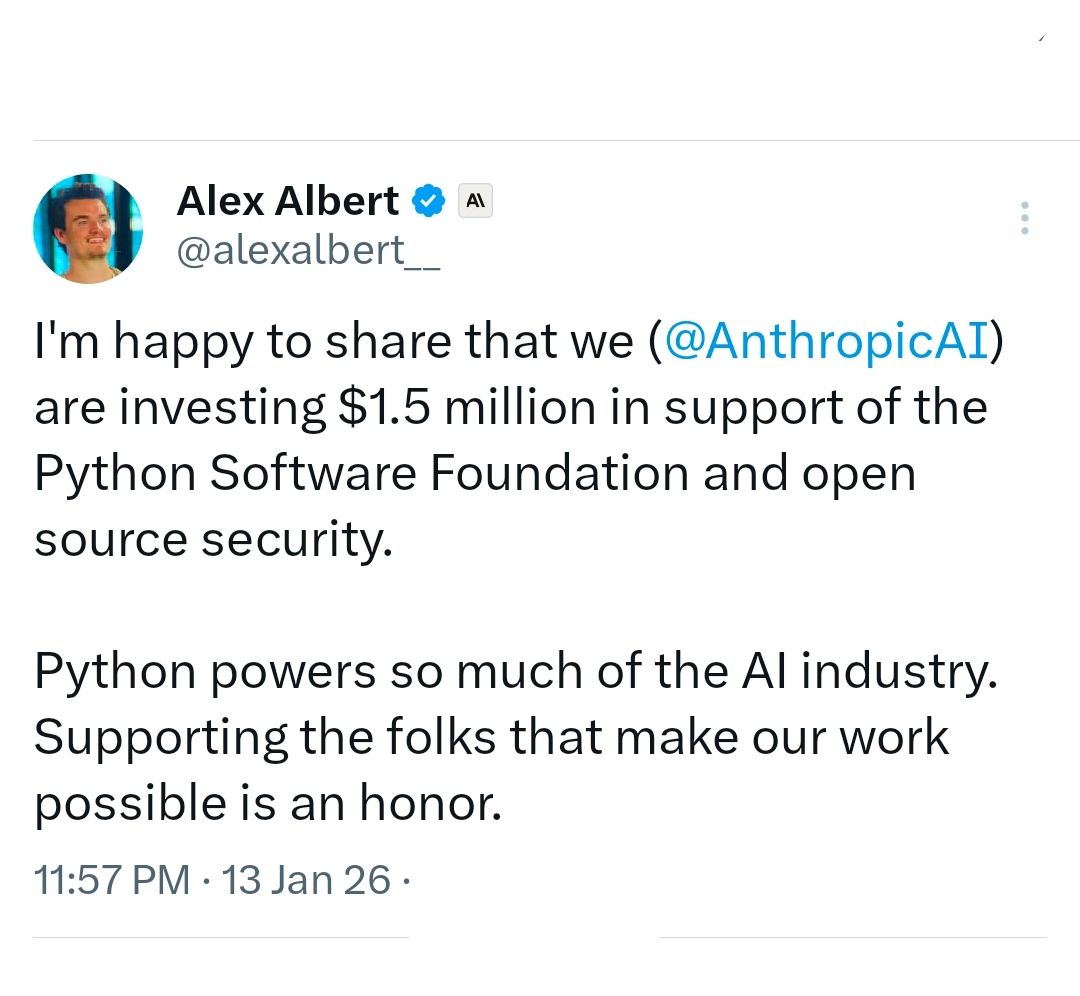Follow the @AnthropicAI mention link
The width and height of the screenshot is (1080, 996).
click(825, 342)
